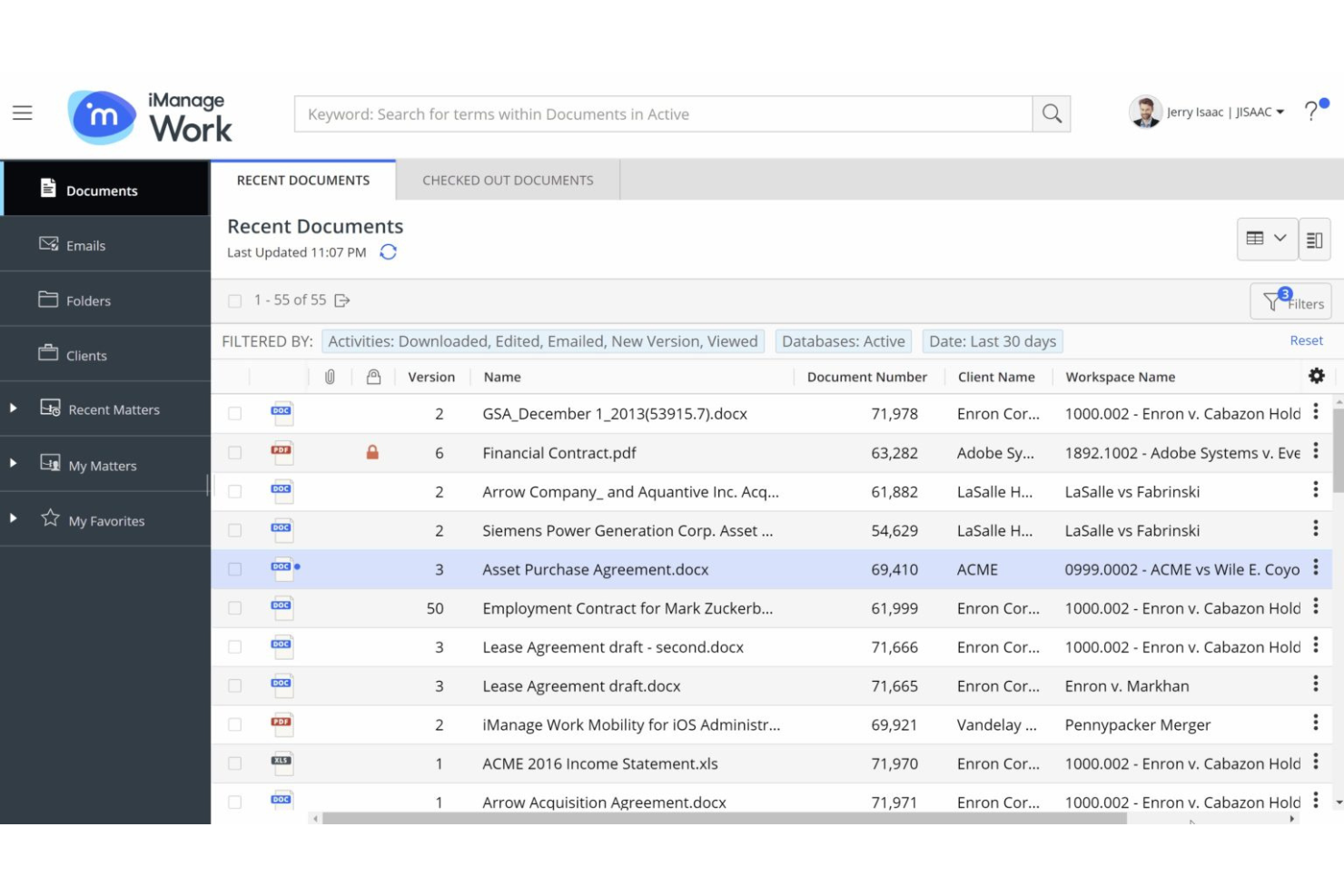This screenshot has height=896, width=1344.
Task: Open the Filters panel
Action: (1290, 302)
